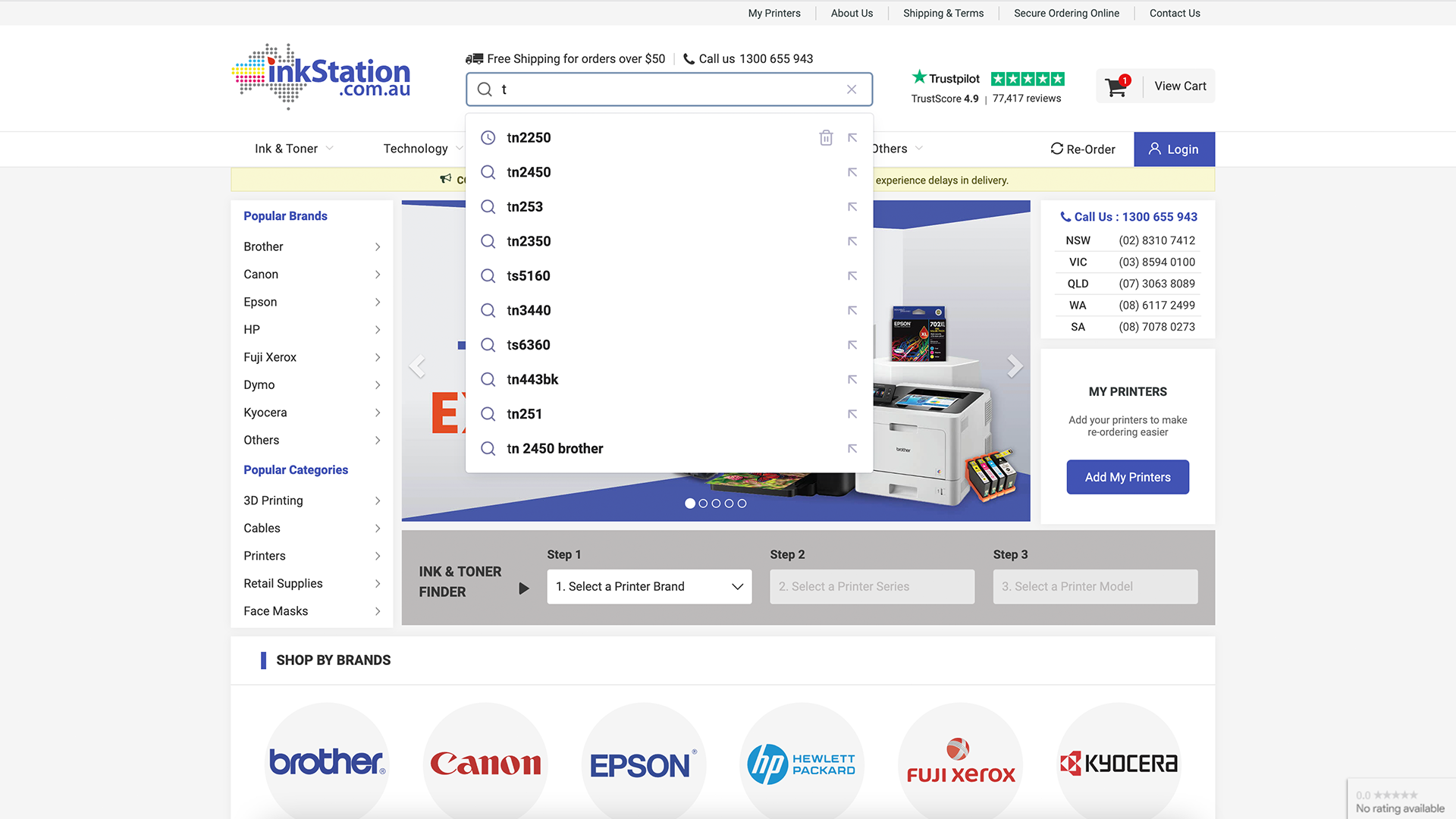Image resolution: width=1456 pixels, height=819 pixels.
Task: Fill search with tn2450 arrow icon
Action: point(852,173)
